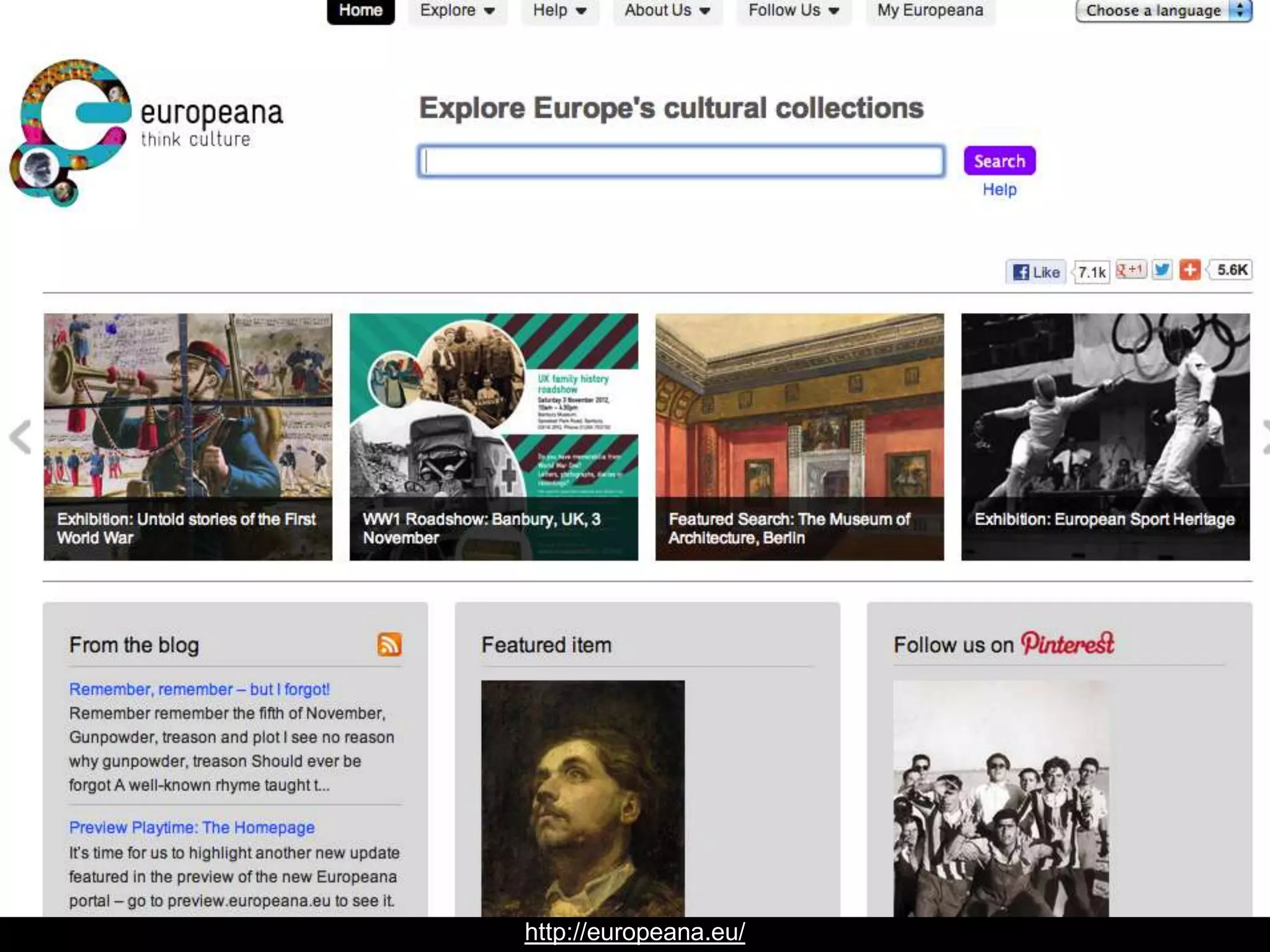This screenshot has height=952, width=1270.
Task: Click the Help link under Search
Action: 999,190
